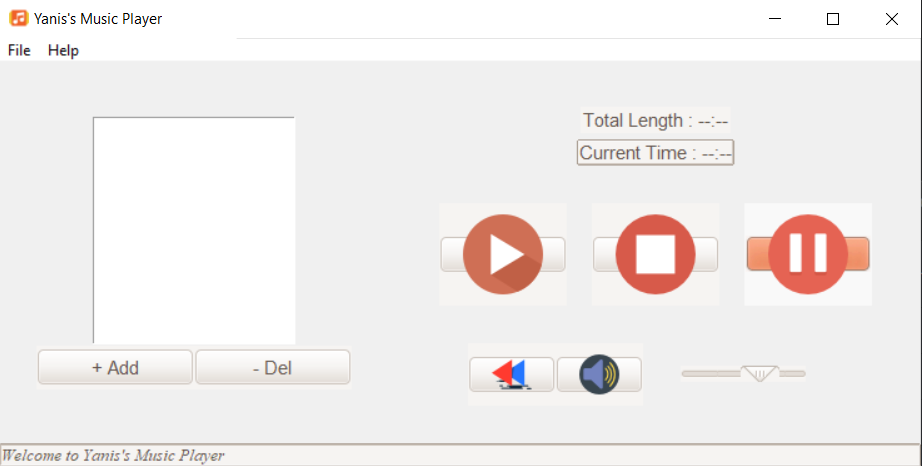Click inside the empty playlist box
Viewport: 922px width, 466px height.
click(x=194, y=230)
